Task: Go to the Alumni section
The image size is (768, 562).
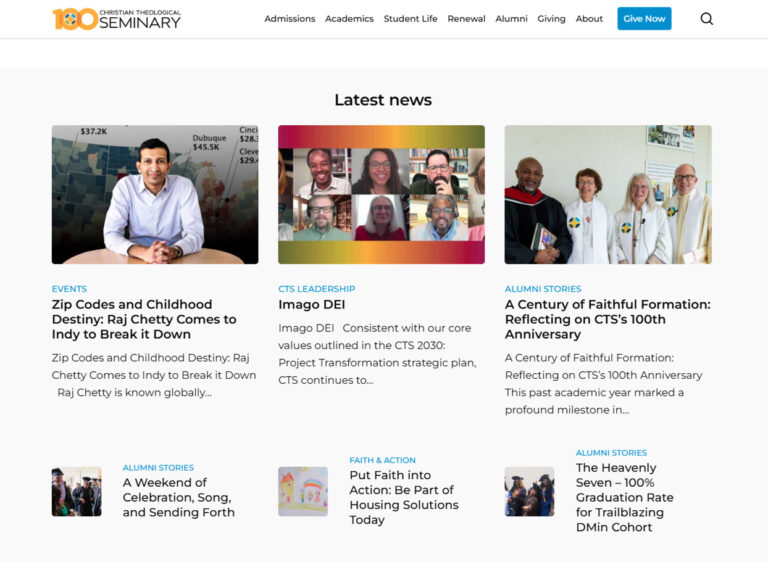Action: pyautogui.click(x=511, y=19)
